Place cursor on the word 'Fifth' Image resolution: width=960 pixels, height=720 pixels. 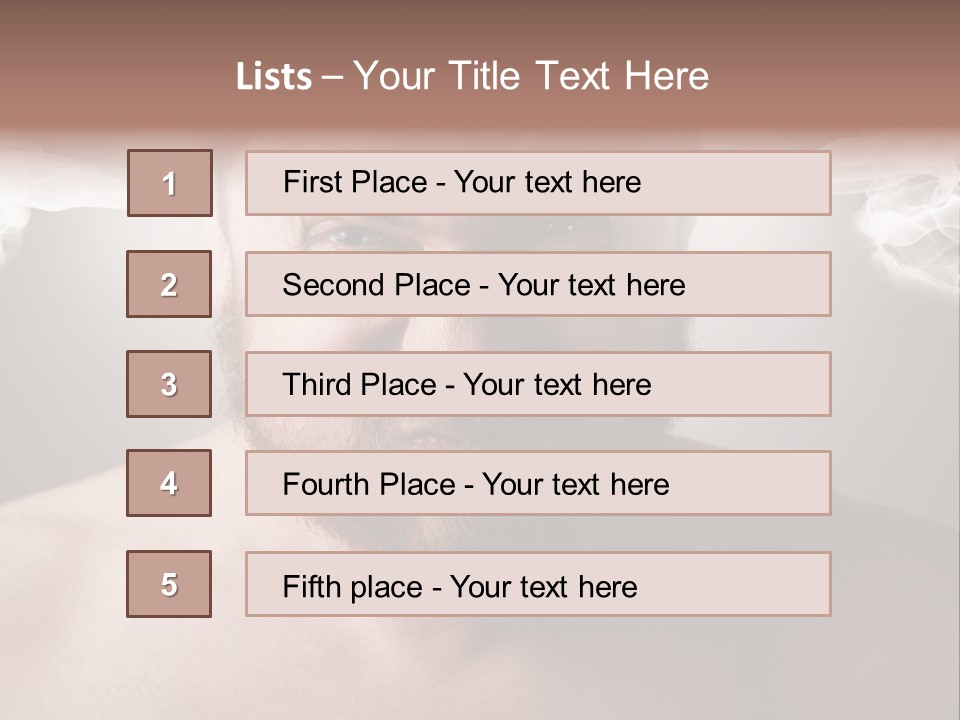(x=311, y=586)
